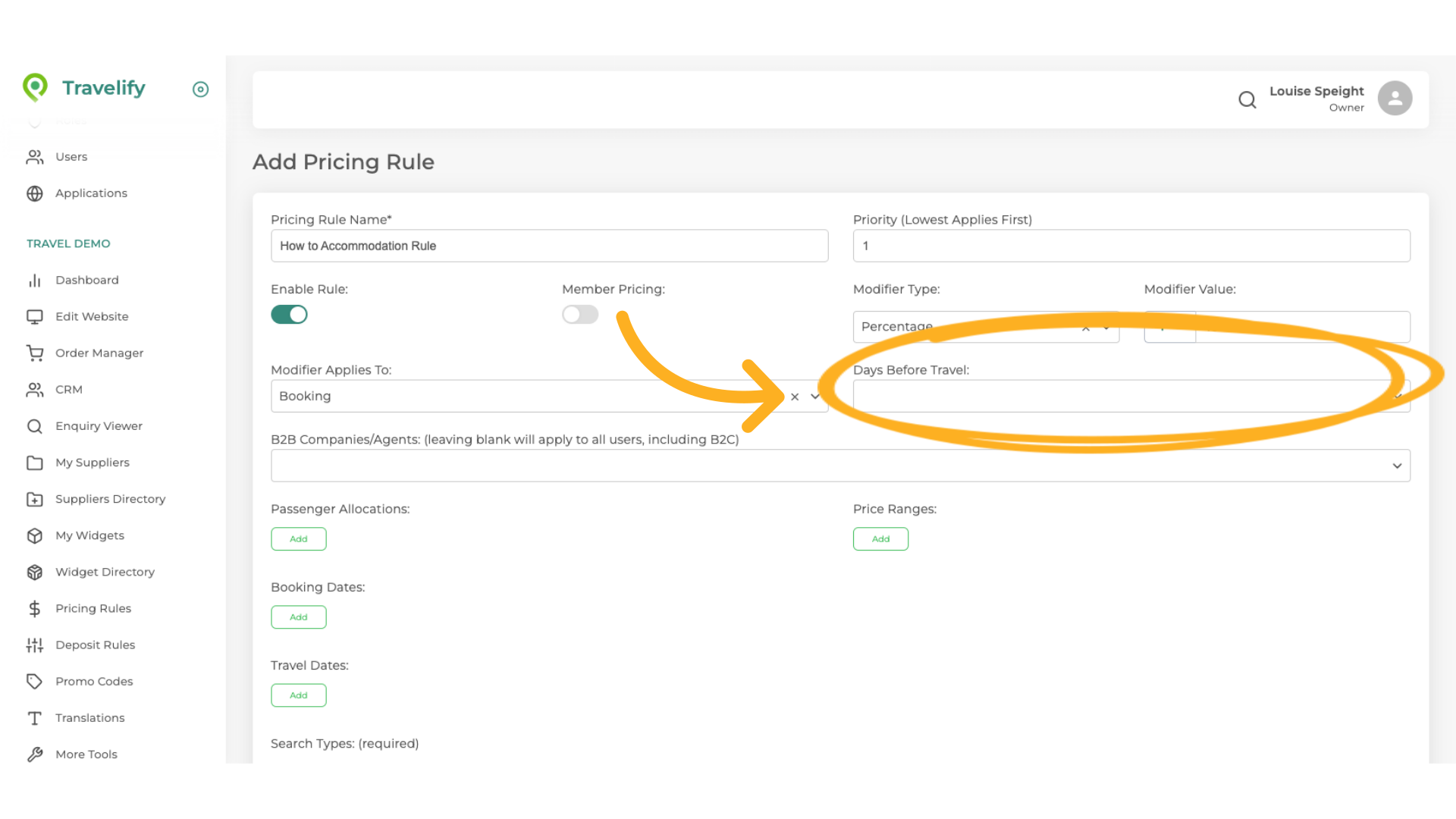
Task: Open the Dashboard menu item
Action: pyautogui.click(x=86, y=280)
